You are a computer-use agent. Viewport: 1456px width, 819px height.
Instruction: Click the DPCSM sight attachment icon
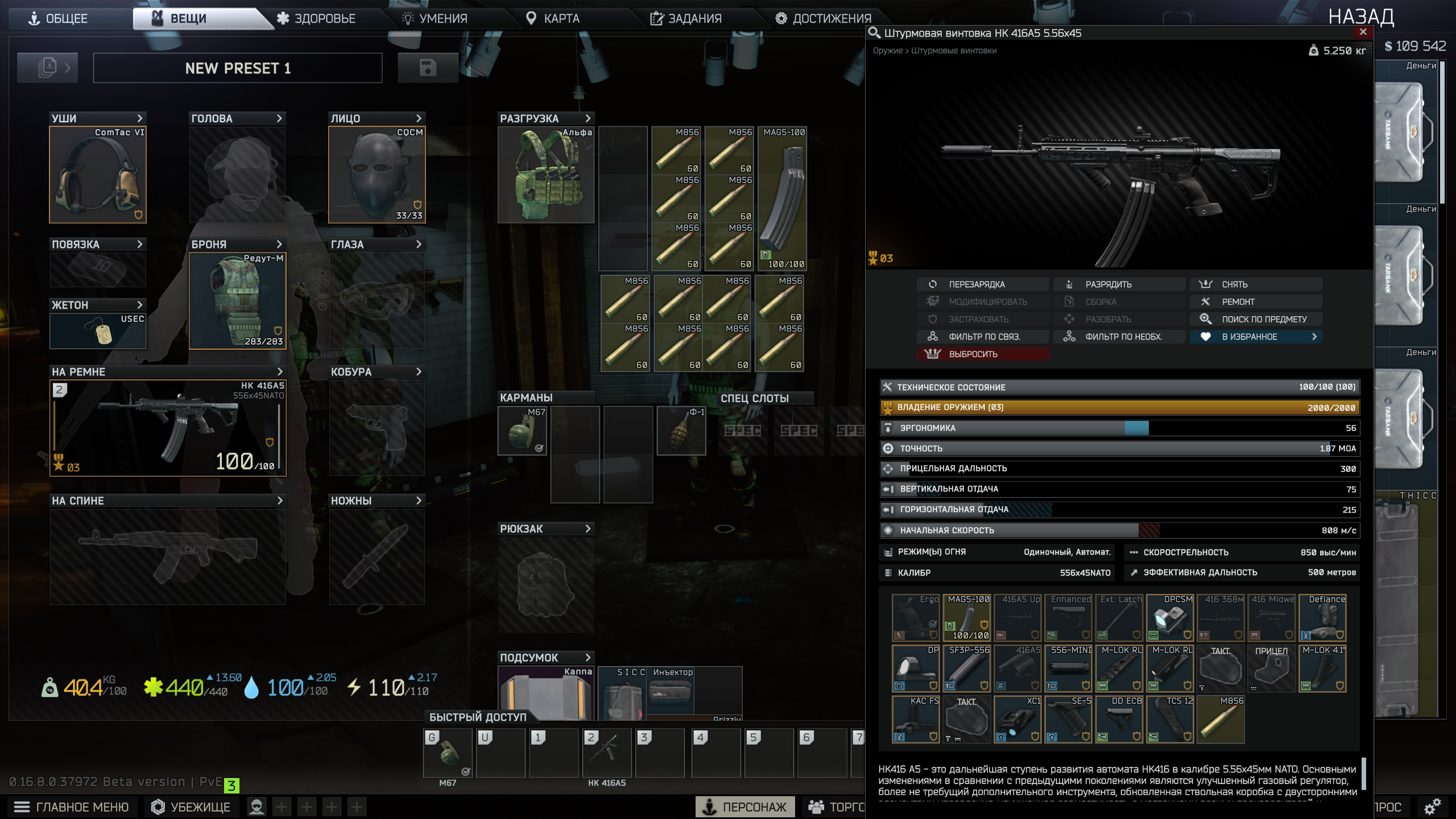1169,618
